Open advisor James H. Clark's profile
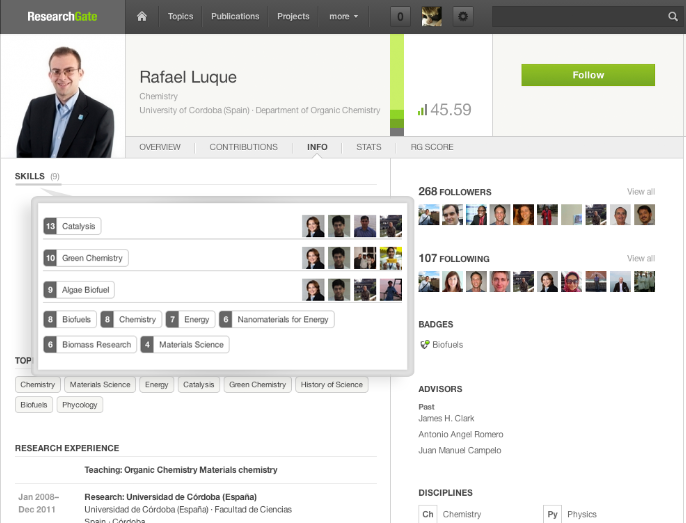The height and width of the screenshot is (523, 686). point(446,418)
